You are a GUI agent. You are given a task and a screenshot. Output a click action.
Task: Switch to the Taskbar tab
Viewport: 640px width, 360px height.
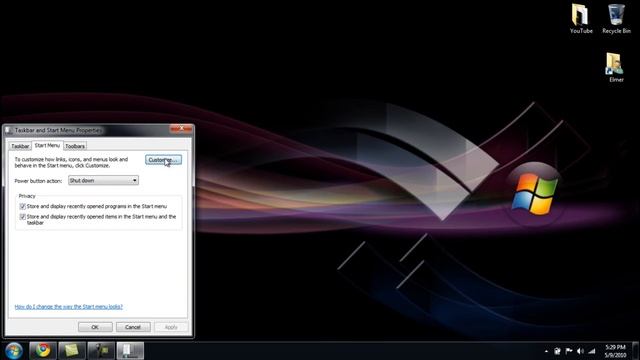point(20,146)
